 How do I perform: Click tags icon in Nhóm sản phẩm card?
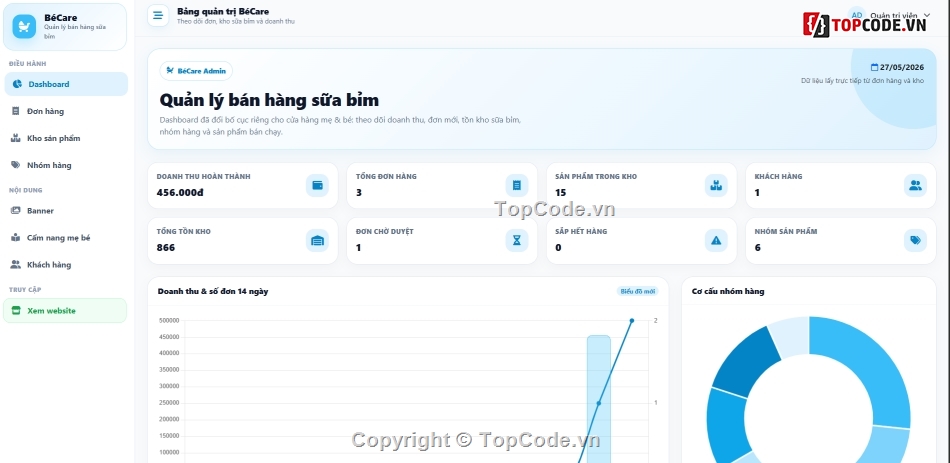point(915,241)
